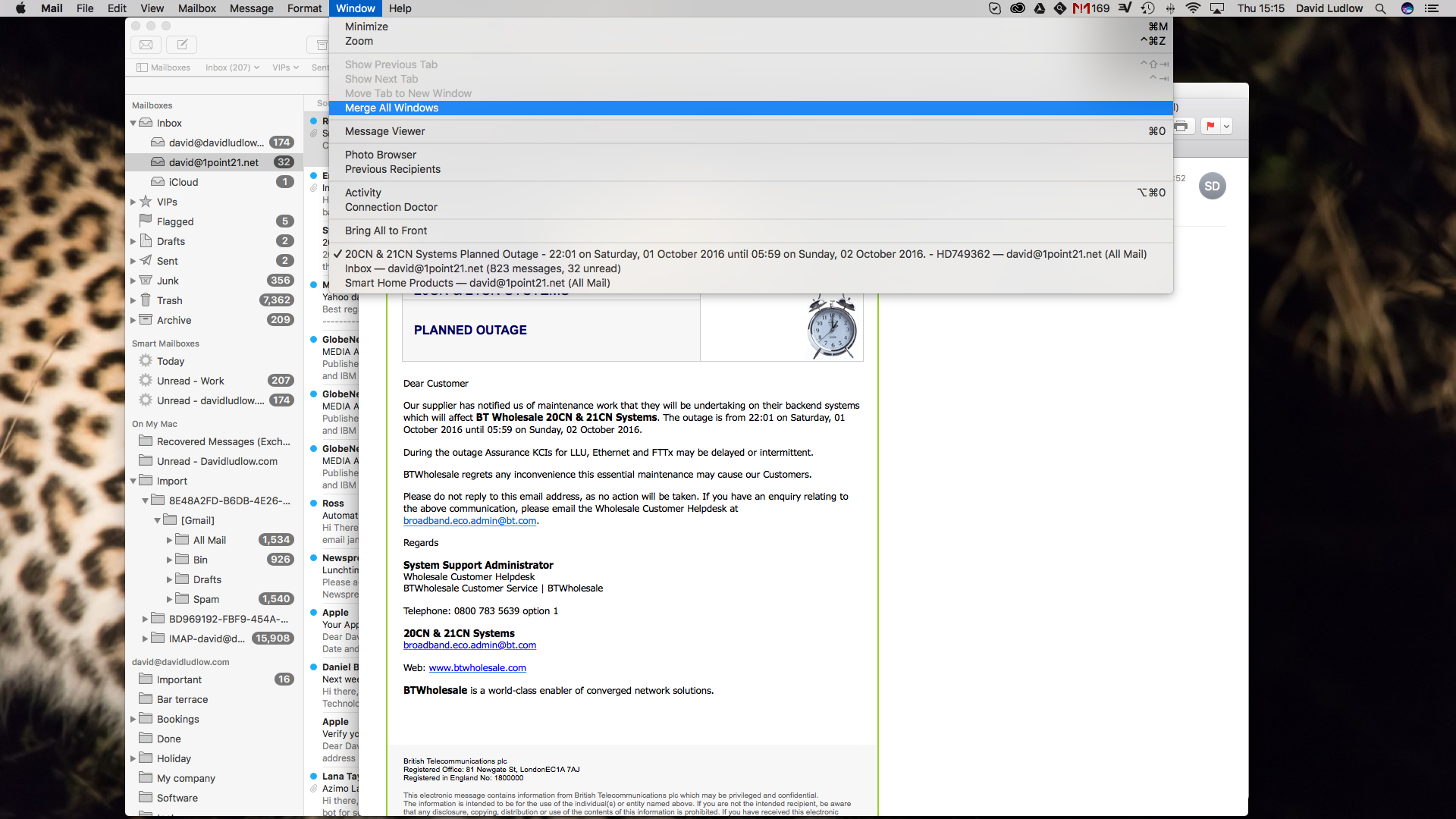This screenshot has height=819, width=1456.
Task: Switch to Inbox david@1point21.net window
Action: tap(751, 268)
